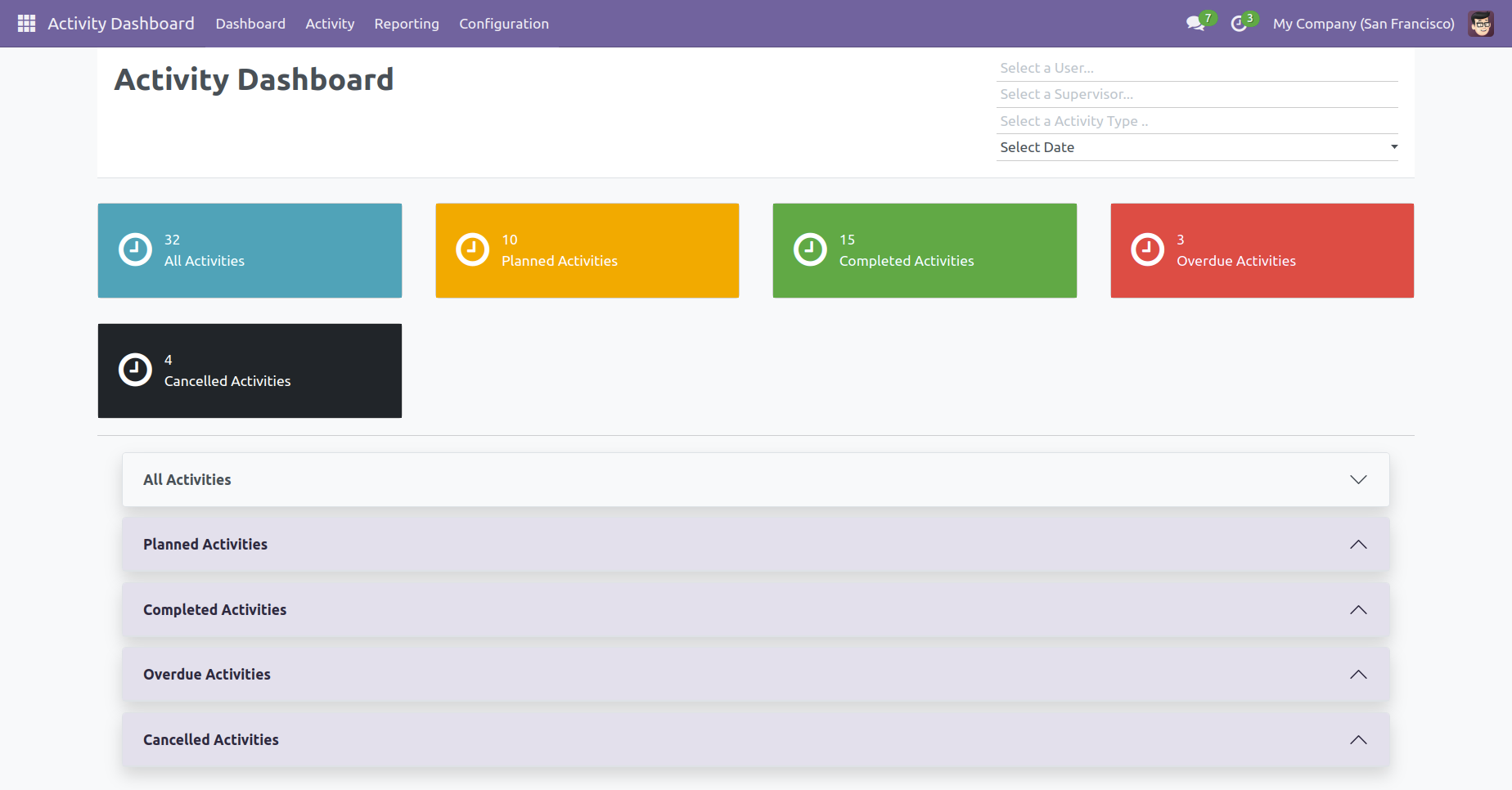Click the clock icon on Overdue Activities card

click(1147, 250)
